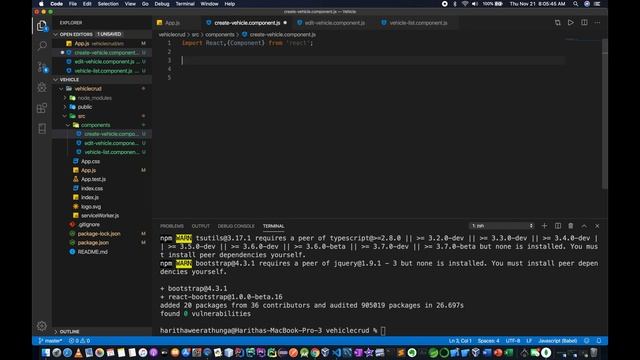Select terminal shell dropdown '1: zsh'
Screen dimensions: 640x360
pyautogui.click(x=502, y=226)
